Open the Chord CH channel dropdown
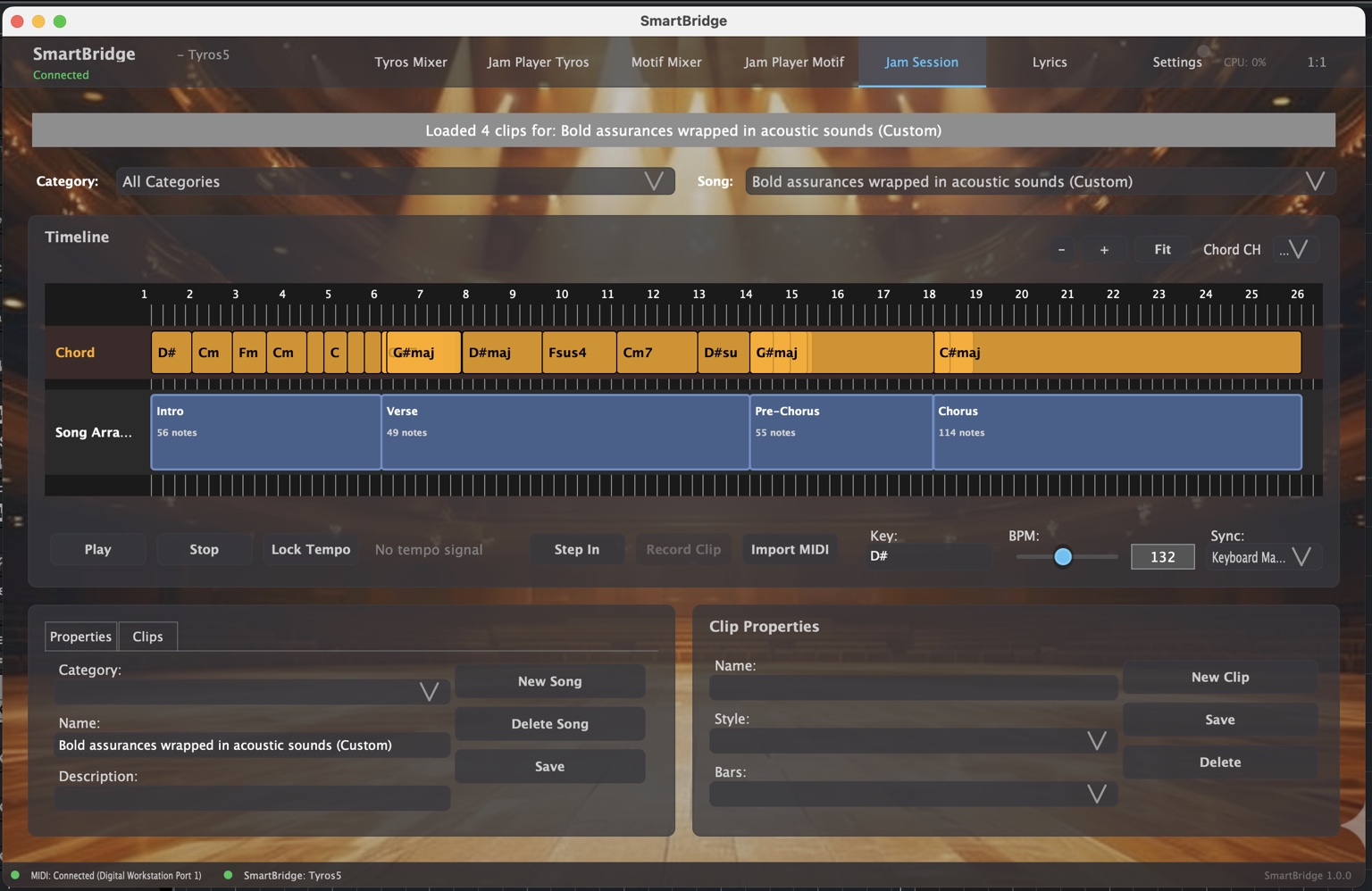Screen dimensions: 1372x891 coord(1296,250)
